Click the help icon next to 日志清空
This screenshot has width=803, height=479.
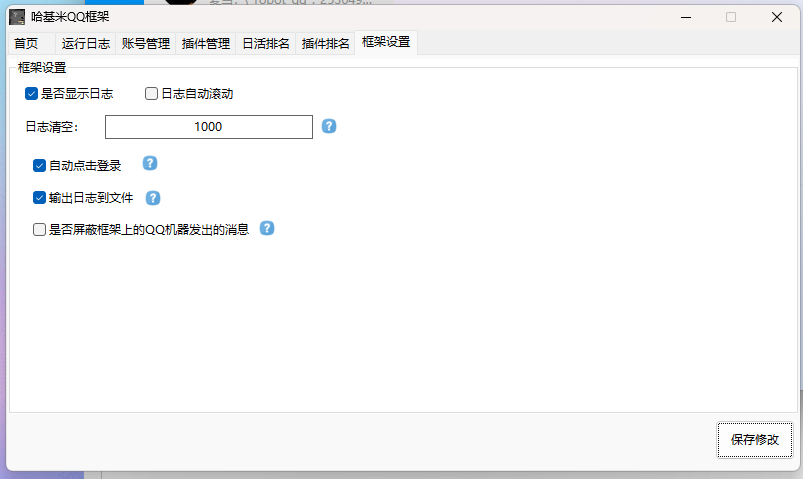pos(329,127)
